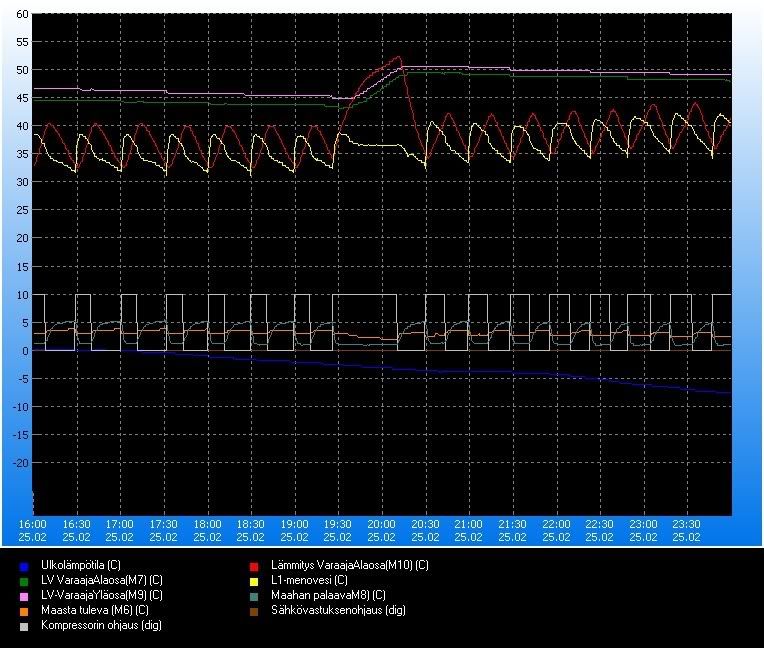Screen dimensions: 764x648
Task: Click the long compressor pulse around 19:45
Action: coord(364,322)
